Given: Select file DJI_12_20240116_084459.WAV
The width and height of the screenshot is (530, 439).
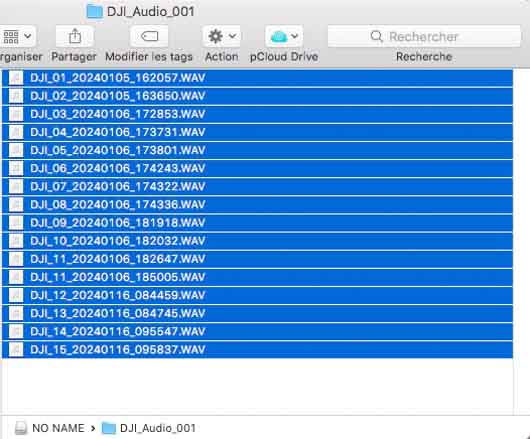Looking at the screenshot, I should click(257, 295).
